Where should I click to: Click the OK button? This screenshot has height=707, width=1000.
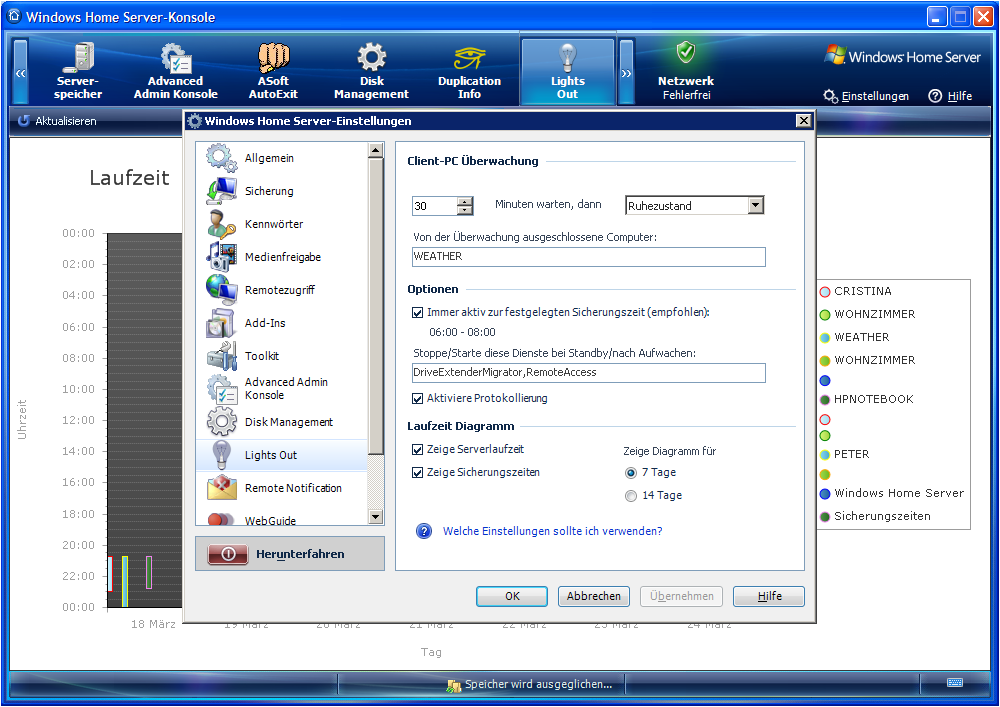click(511, 596)
